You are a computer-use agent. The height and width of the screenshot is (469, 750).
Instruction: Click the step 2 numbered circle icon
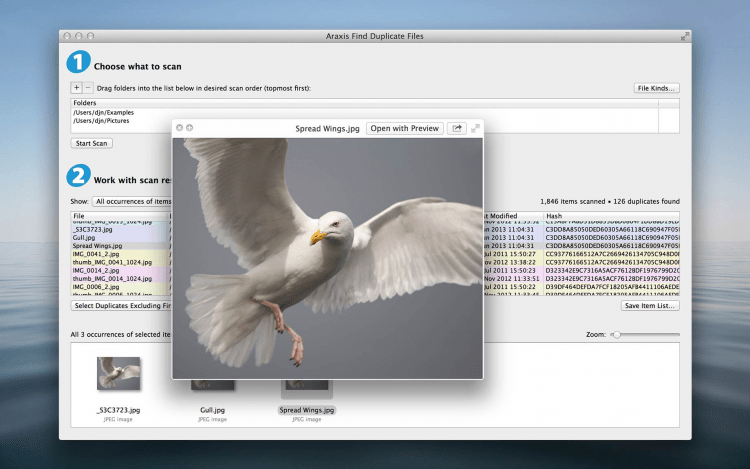78,177
